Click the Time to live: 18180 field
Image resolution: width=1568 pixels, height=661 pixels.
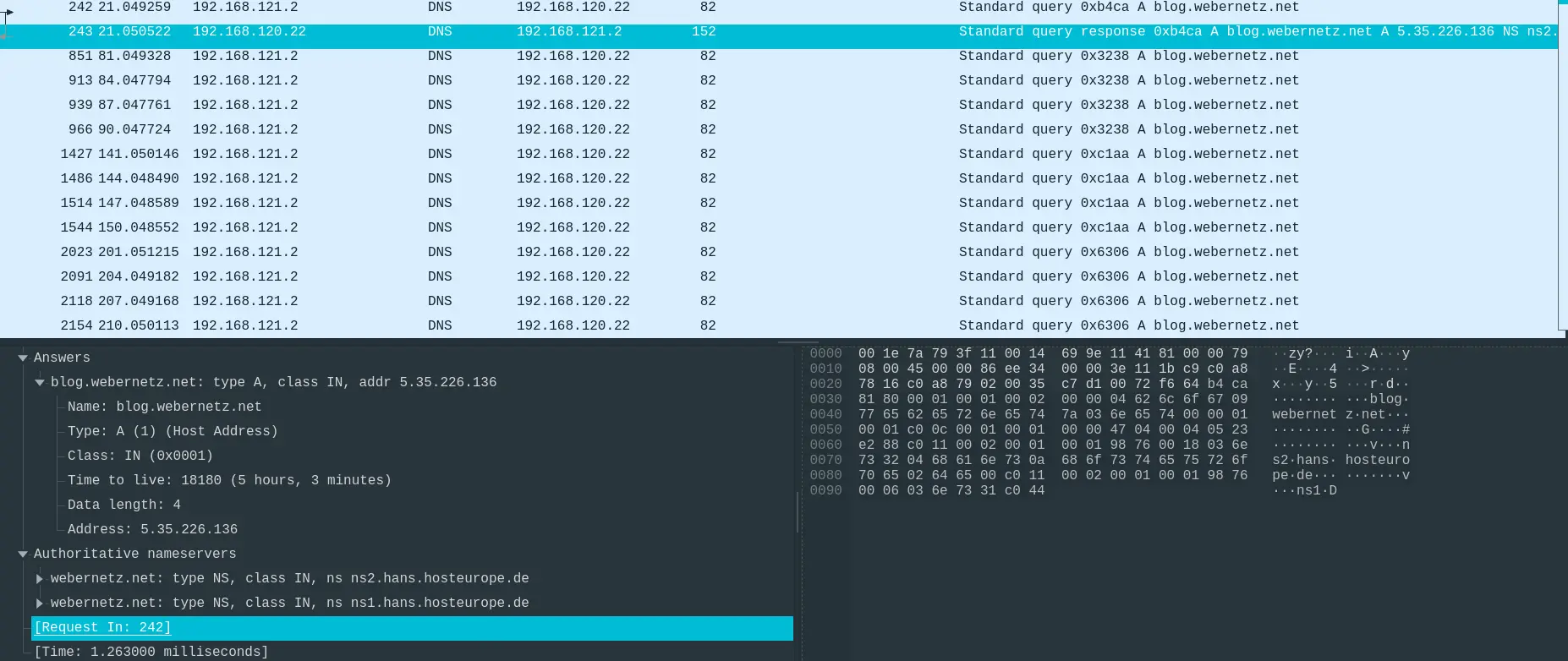(229, 480)
